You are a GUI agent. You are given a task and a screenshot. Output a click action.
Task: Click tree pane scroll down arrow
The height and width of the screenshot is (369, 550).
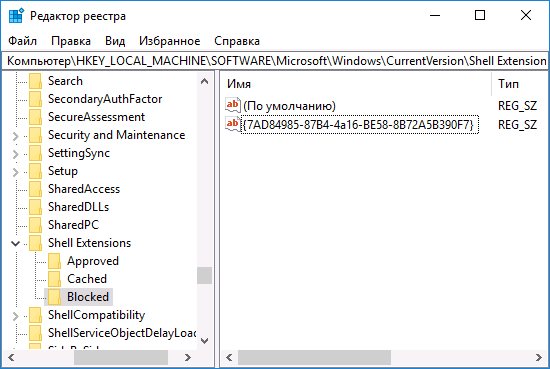[x=204, y=340]
